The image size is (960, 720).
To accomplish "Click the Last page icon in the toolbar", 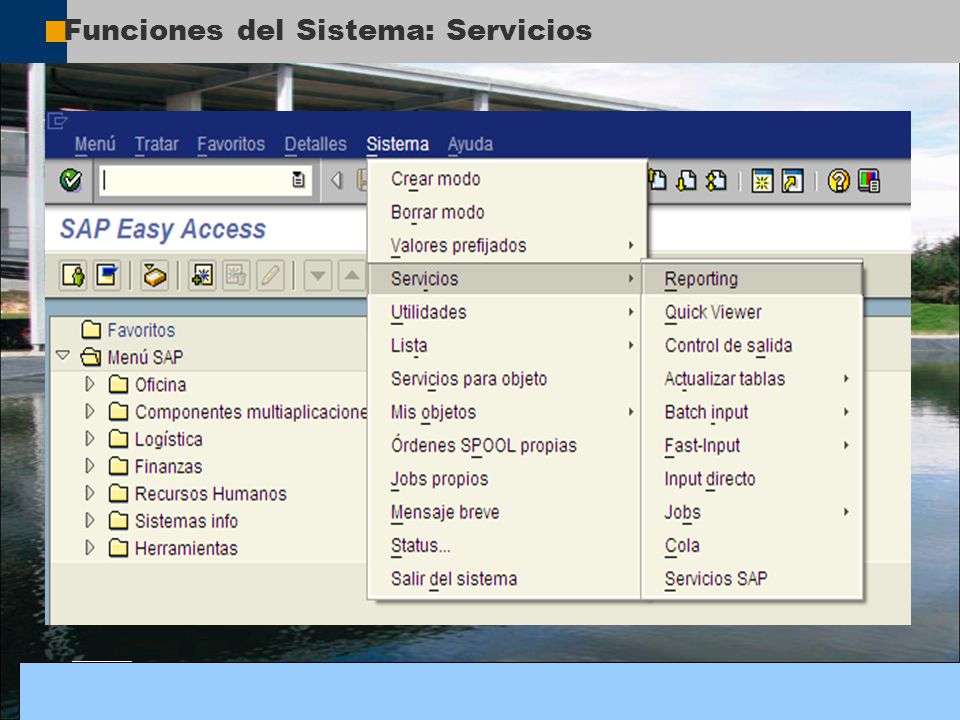I will click(x=716, y=180).
